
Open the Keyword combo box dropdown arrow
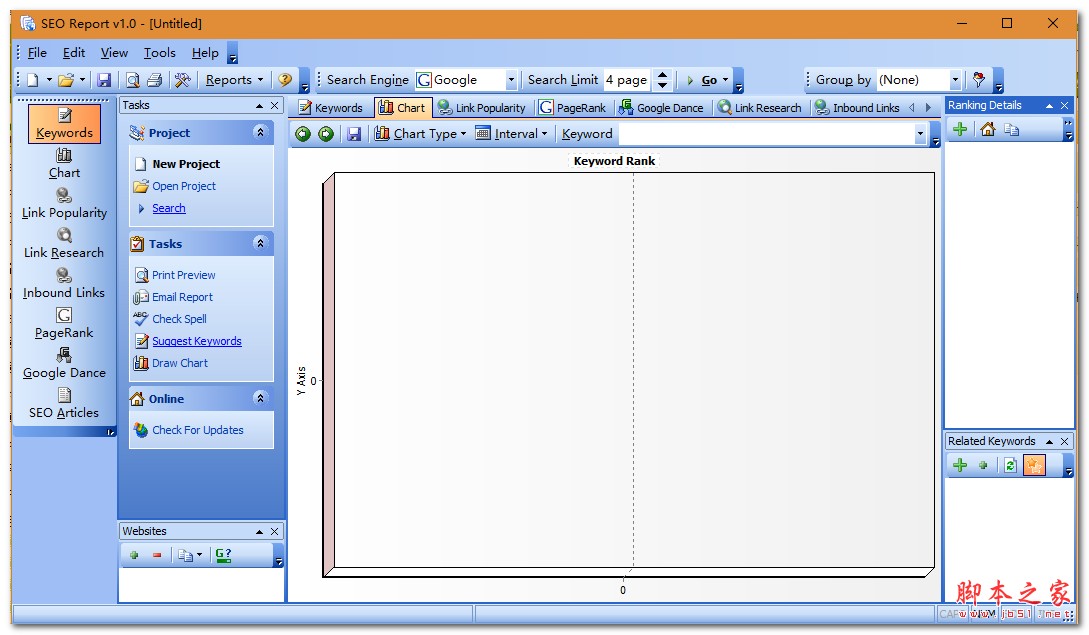tap(920, 133)
